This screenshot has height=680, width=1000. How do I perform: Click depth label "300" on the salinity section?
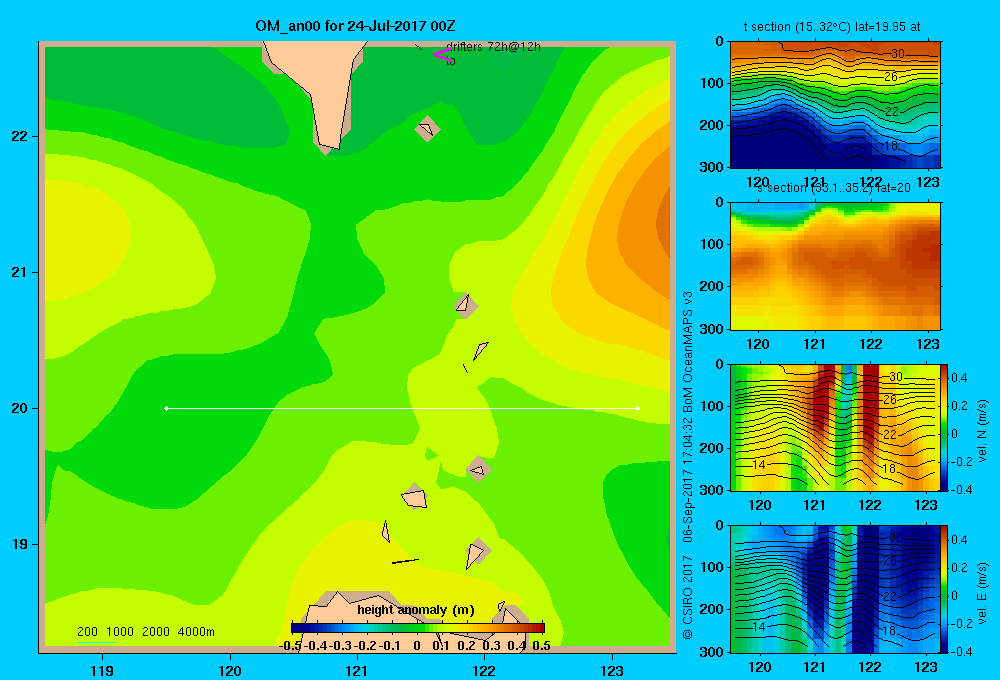(x=712, y=329)
